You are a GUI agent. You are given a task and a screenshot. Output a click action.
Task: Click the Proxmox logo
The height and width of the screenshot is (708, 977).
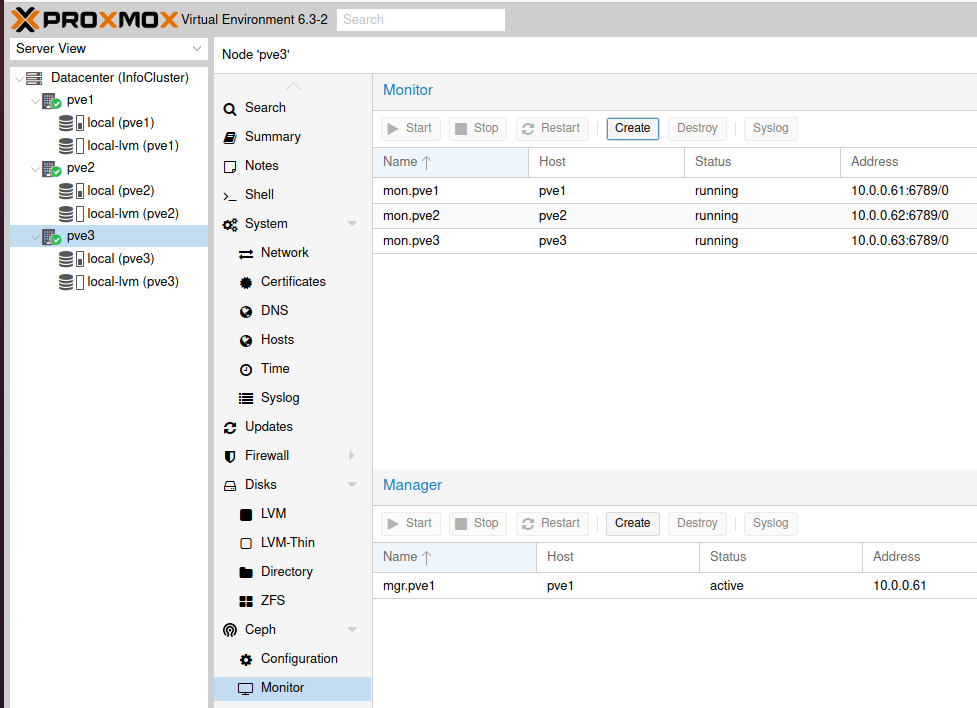94,19
